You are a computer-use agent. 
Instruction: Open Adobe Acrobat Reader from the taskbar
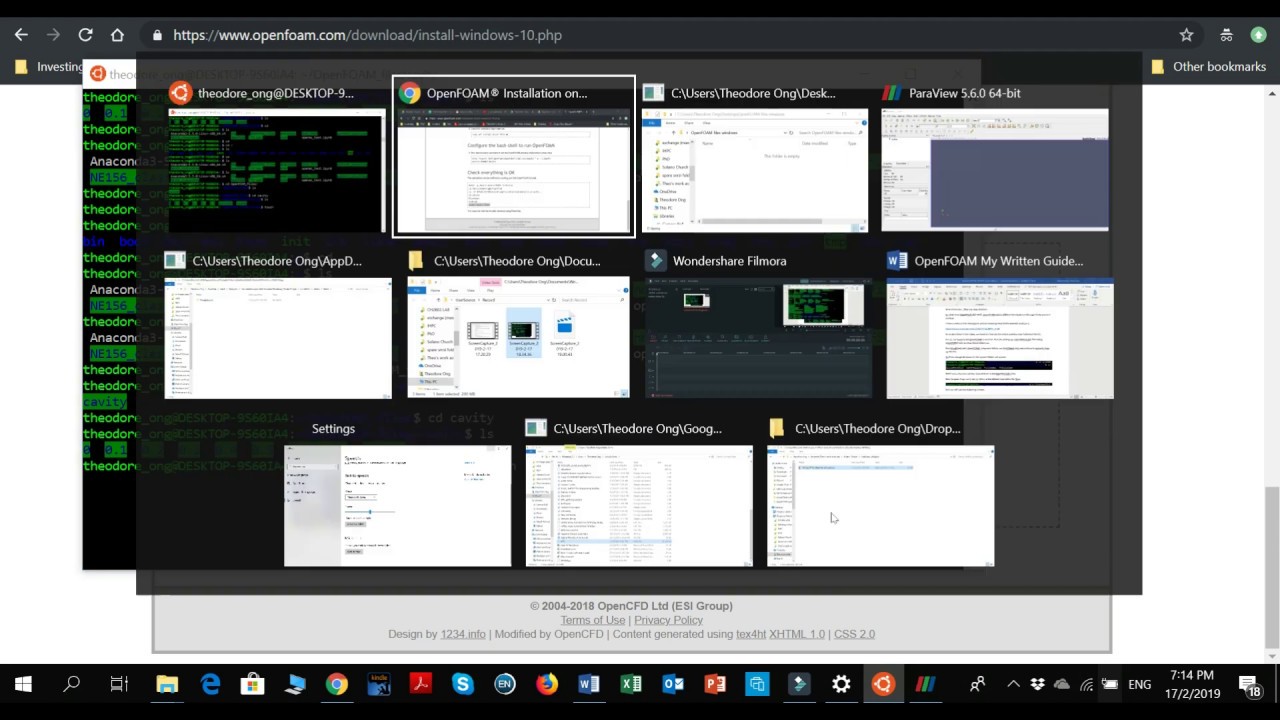pos(421,685)
